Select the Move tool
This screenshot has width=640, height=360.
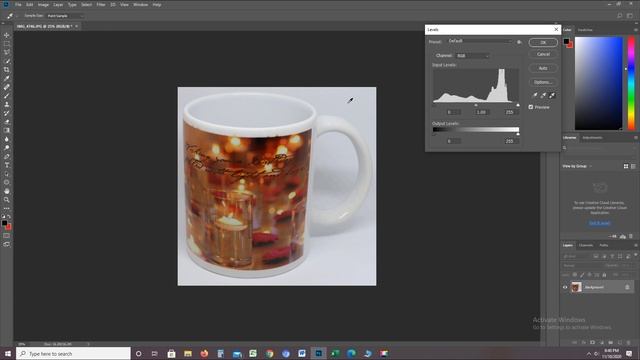(x=7, y=35)
